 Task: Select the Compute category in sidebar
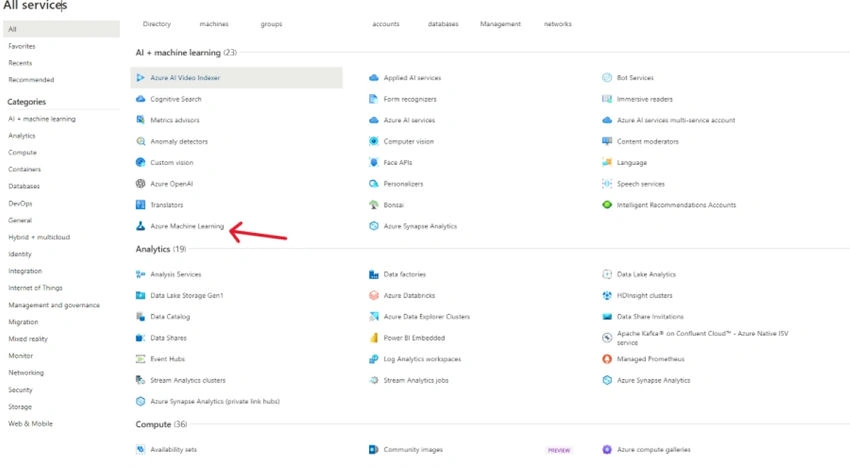point(22,152)
